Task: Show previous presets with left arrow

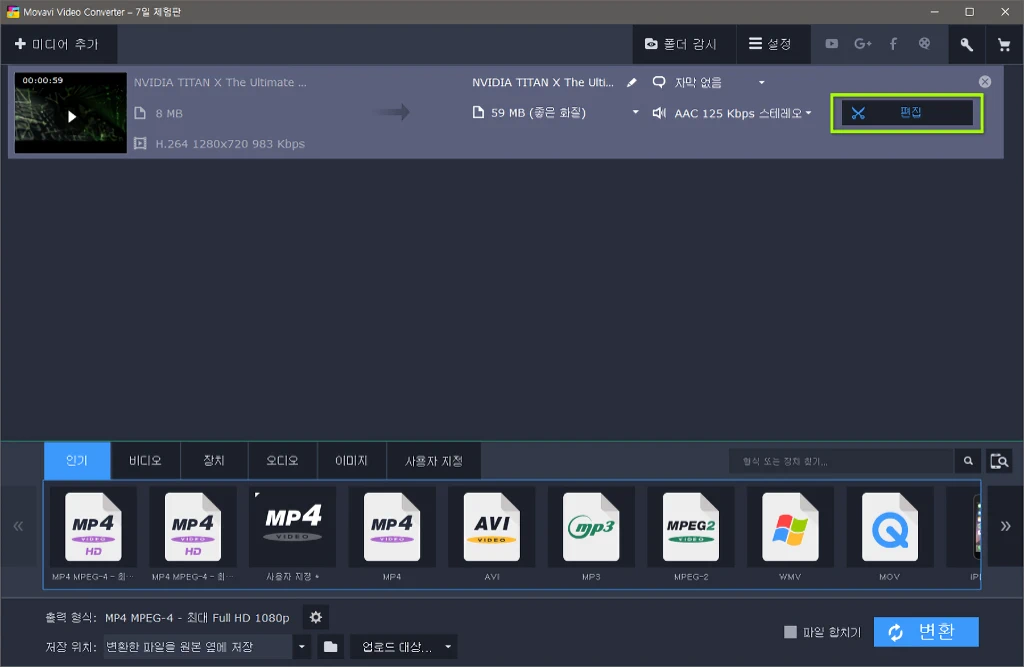Action: coord(18,526)
